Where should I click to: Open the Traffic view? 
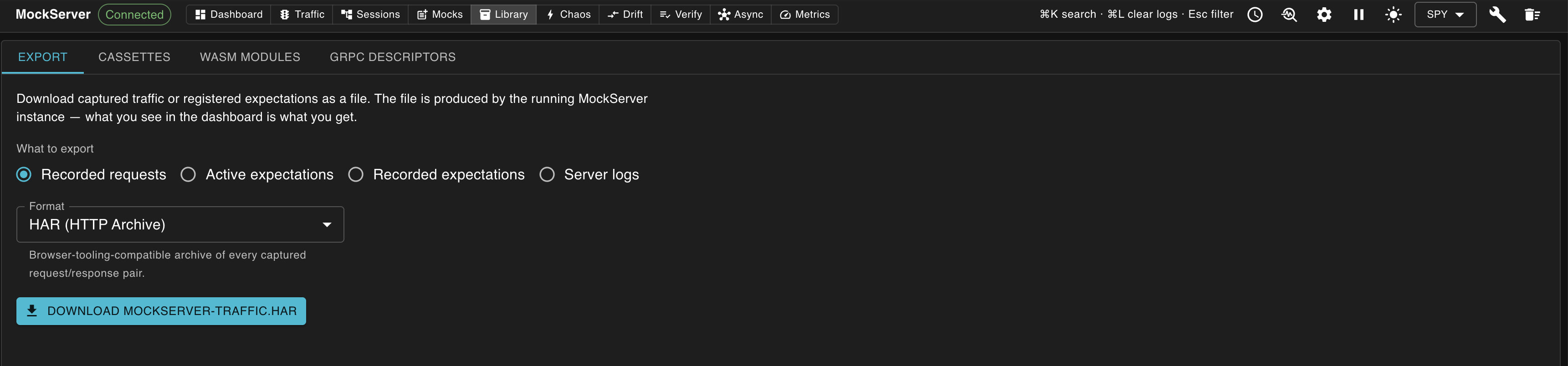pyautogui.click(x=302, y=15)
